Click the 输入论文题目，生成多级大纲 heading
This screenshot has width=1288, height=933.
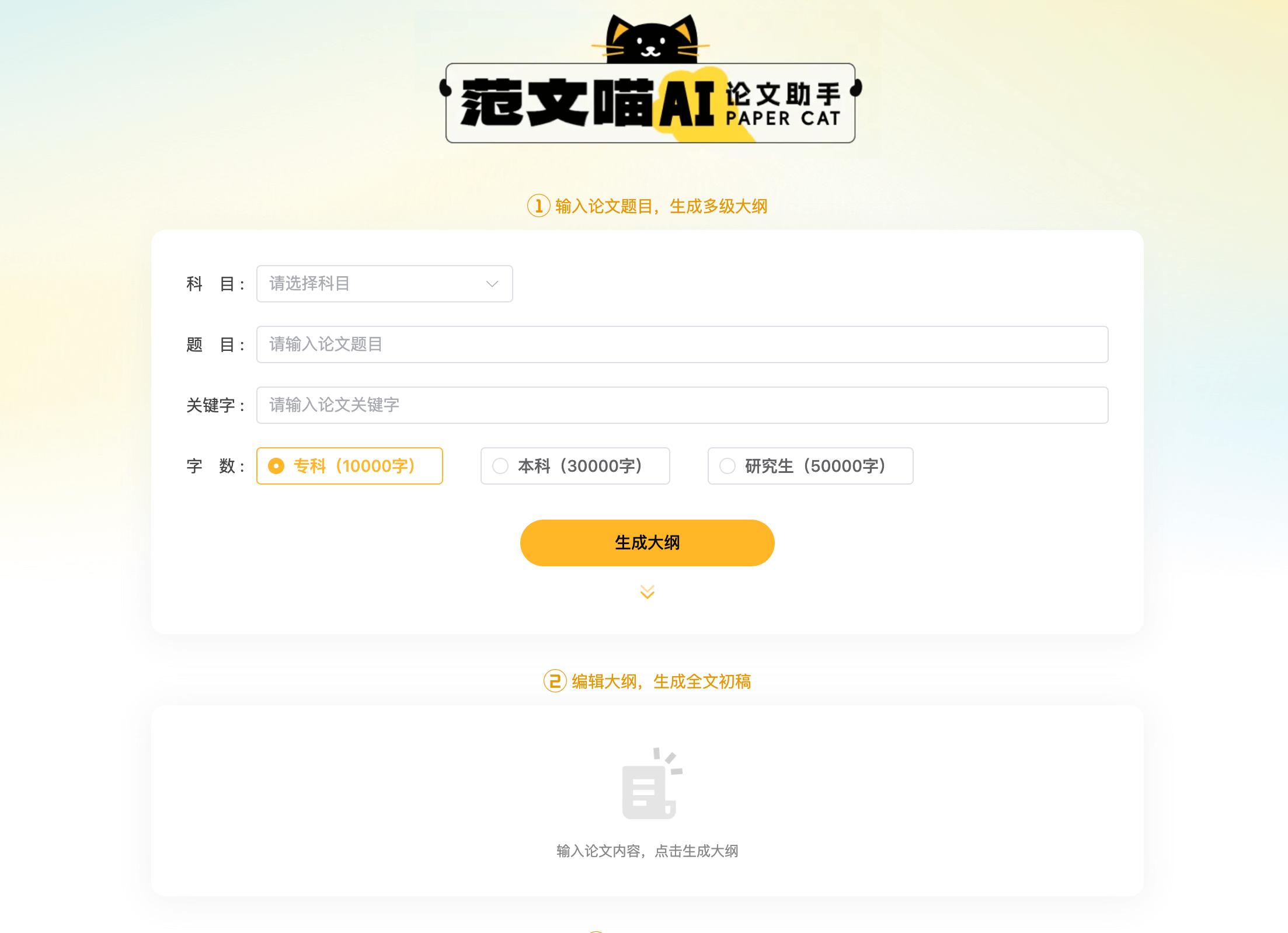point(661,206)
